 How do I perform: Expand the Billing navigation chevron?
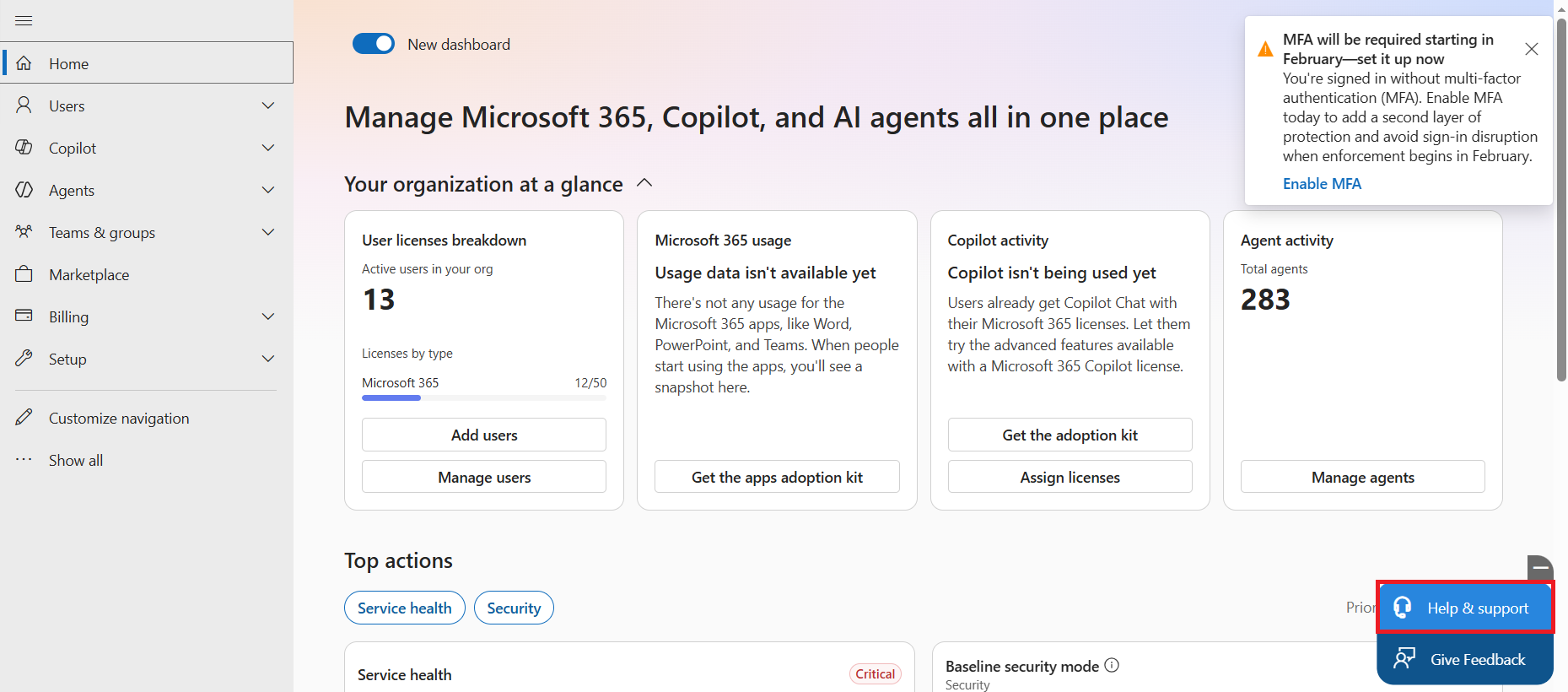268,316
